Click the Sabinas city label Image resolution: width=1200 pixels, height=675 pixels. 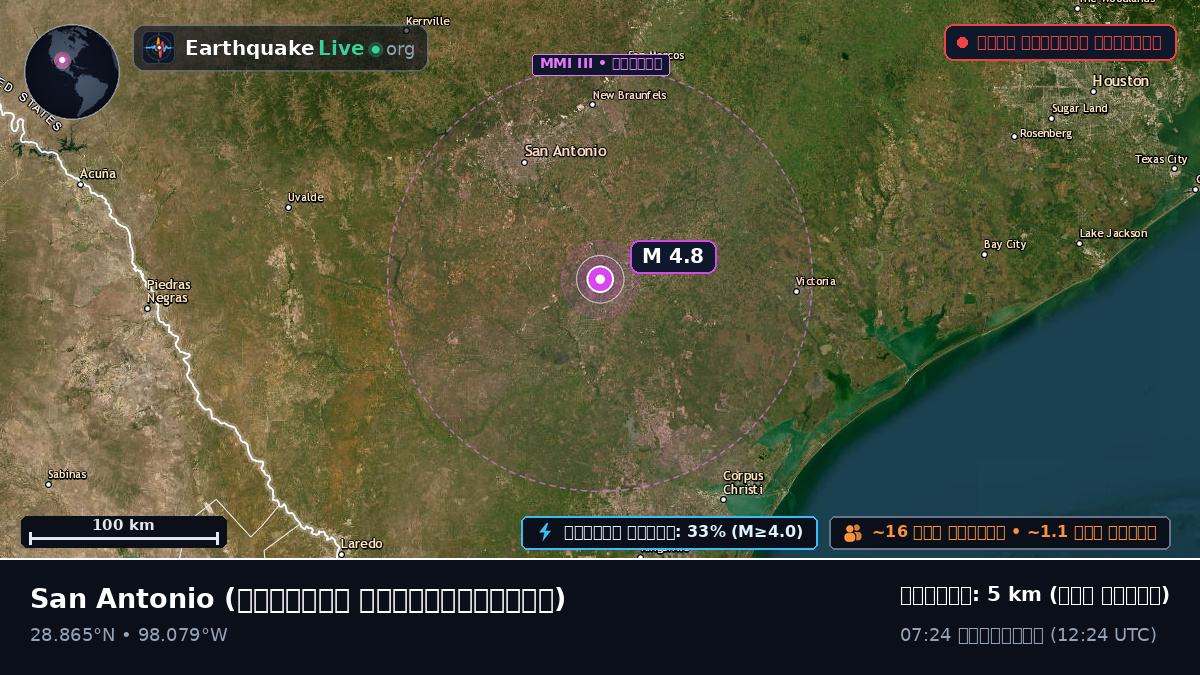tap(67, 474)
